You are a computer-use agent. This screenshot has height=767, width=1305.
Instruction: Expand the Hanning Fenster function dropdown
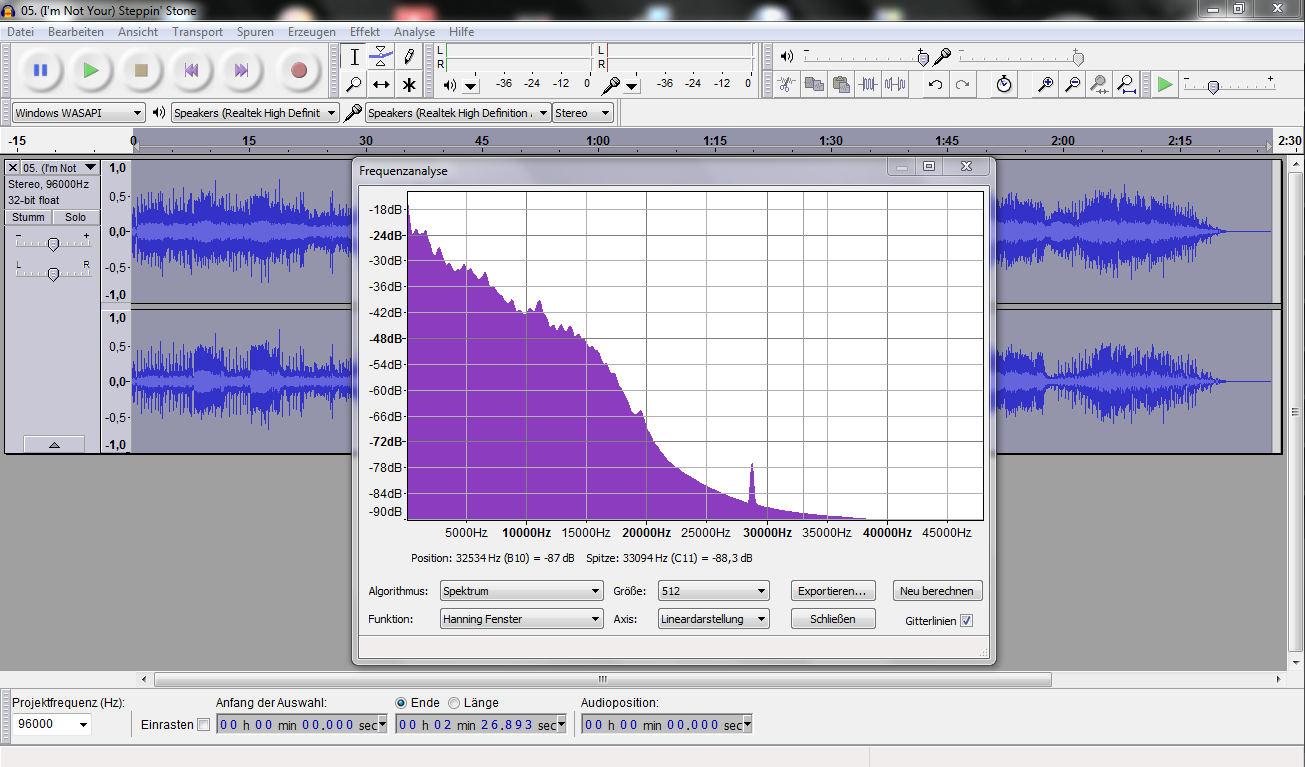click(521, 619)
